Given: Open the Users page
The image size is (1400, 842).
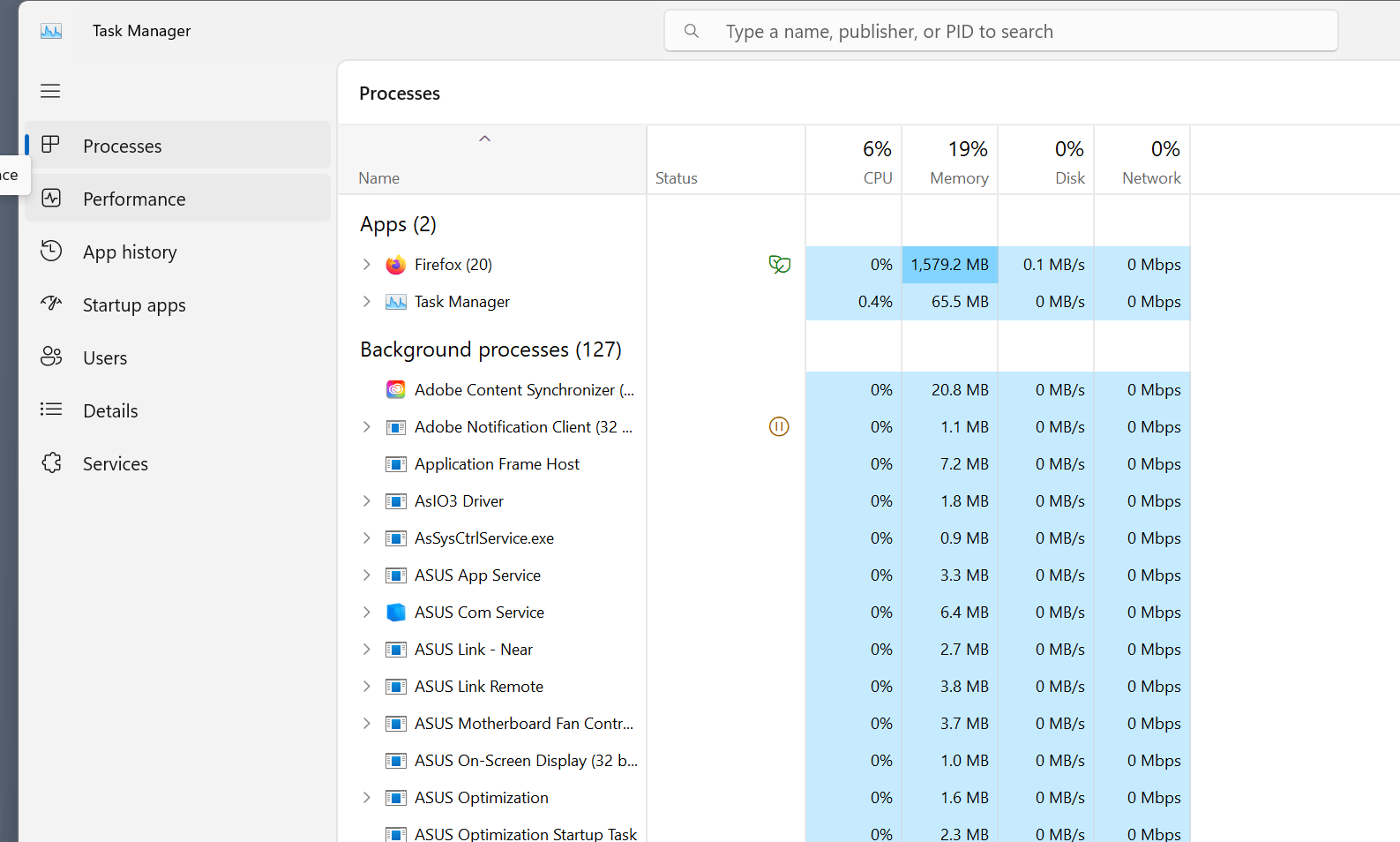Looking at the screenshot, I should pos(178,357).
